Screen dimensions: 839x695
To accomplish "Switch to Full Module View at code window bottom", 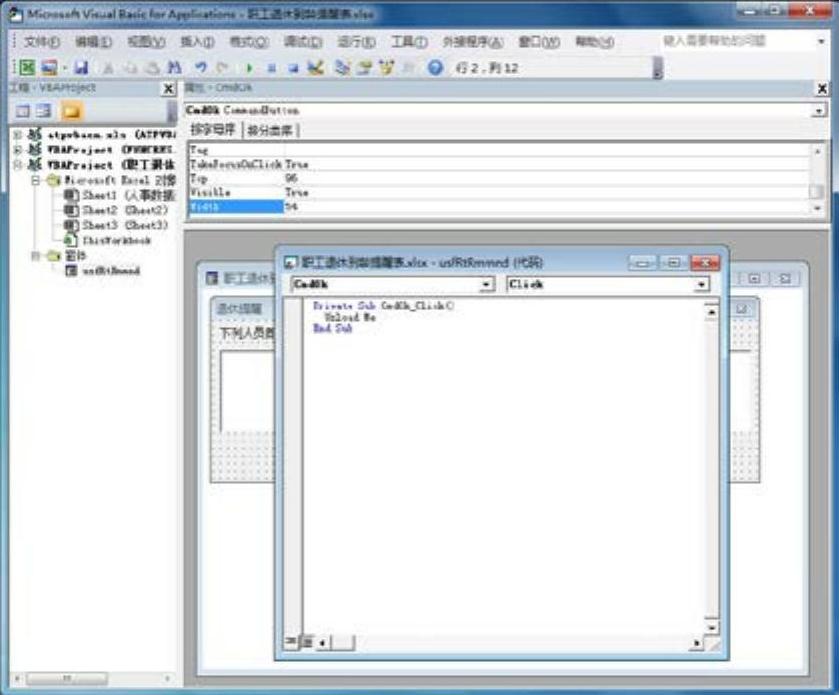I will (307, 641).
